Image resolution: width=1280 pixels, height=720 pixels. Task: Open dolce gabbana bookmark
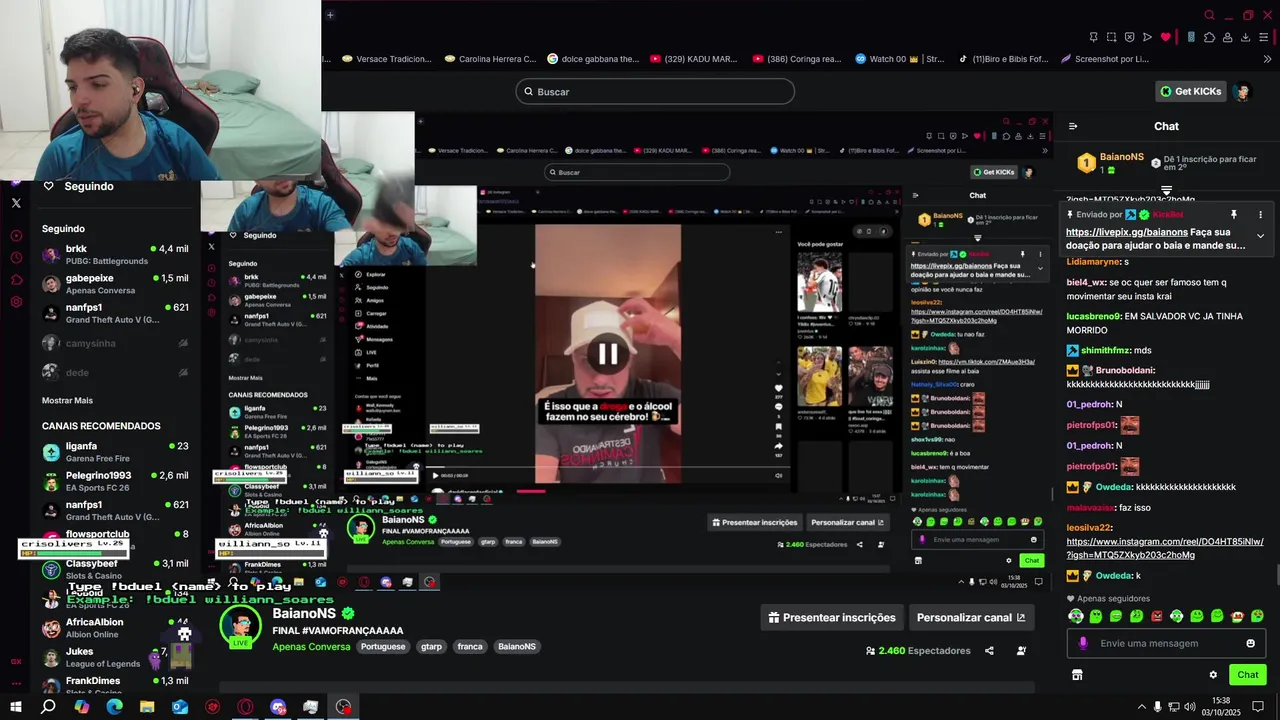(x=593, y=59)
